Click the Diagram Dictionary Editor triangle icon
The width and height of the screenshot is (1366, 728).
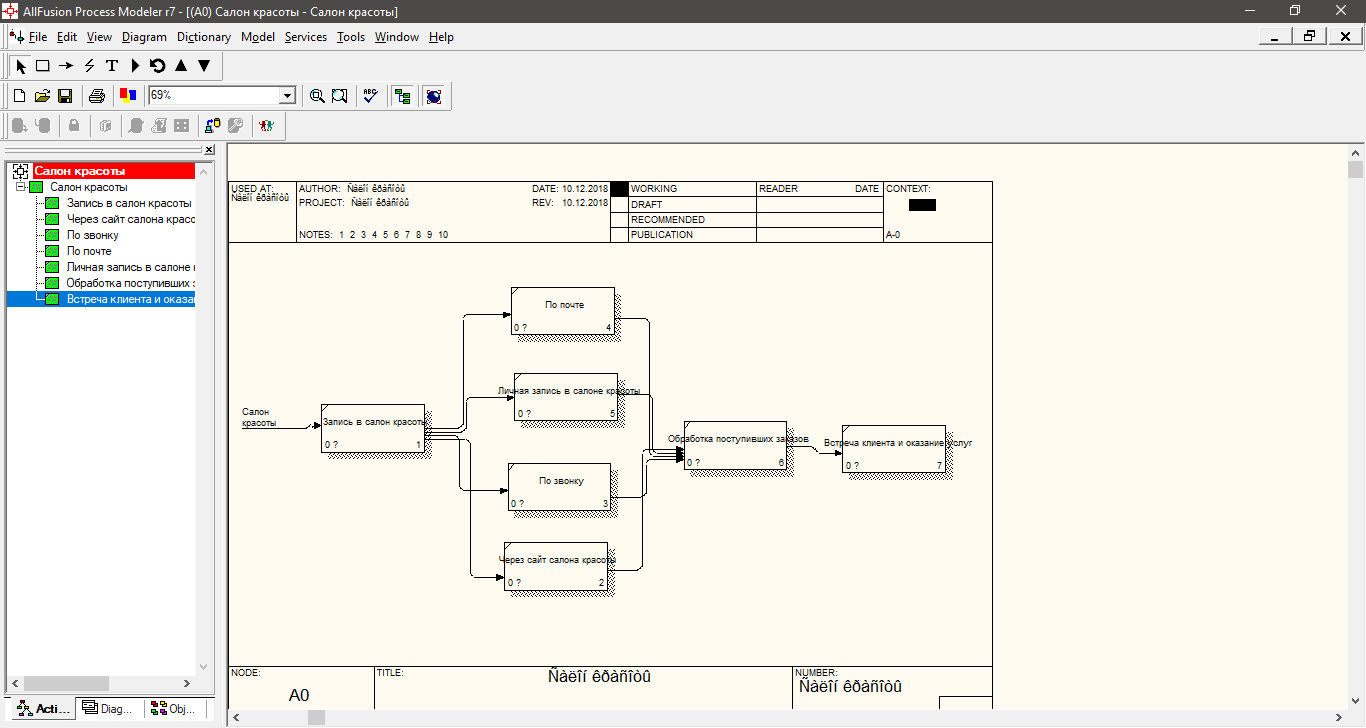[135, 66]
